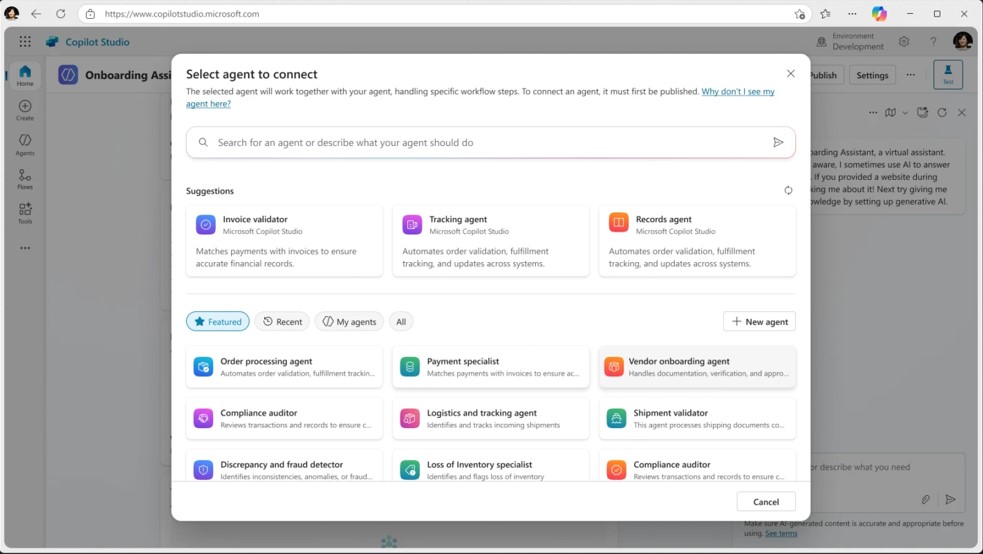Open the user profile avatar in header
The width and height of the screenshot is (983, 554).
coord(962,41)
